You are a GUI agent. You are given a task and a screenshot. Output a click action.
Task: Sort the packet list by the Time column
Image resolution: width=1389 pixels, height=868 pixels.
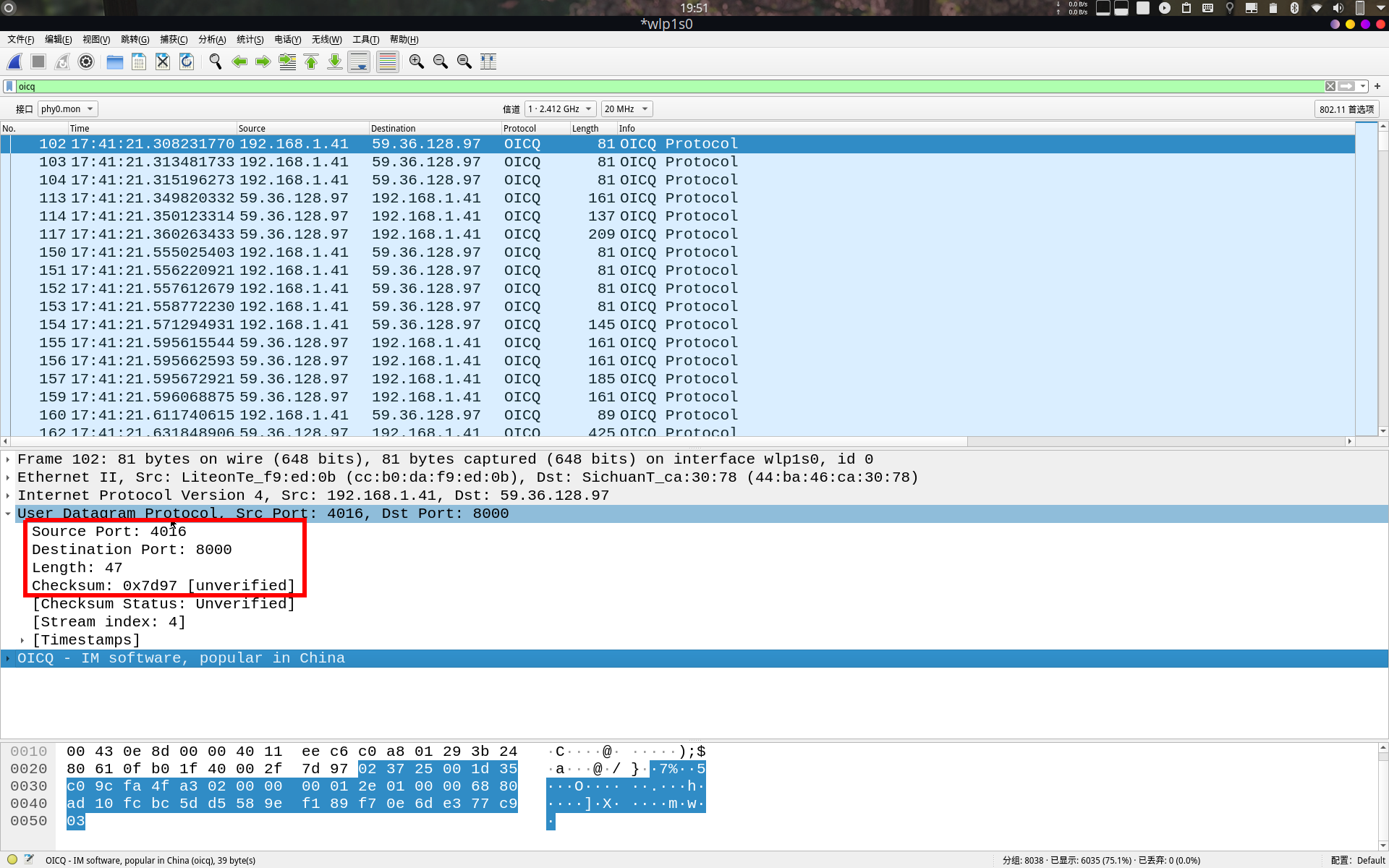coord(153,128)
